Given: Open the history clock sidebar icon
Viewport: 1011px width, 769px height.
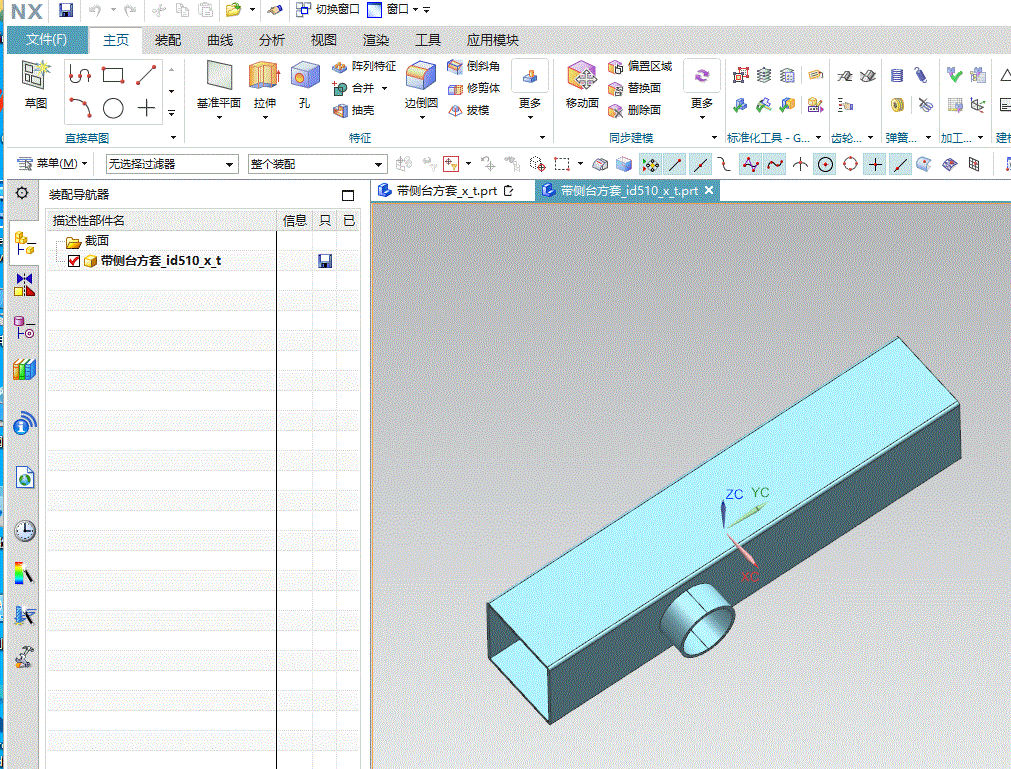Looking at the screenshot, I should 25,531.
